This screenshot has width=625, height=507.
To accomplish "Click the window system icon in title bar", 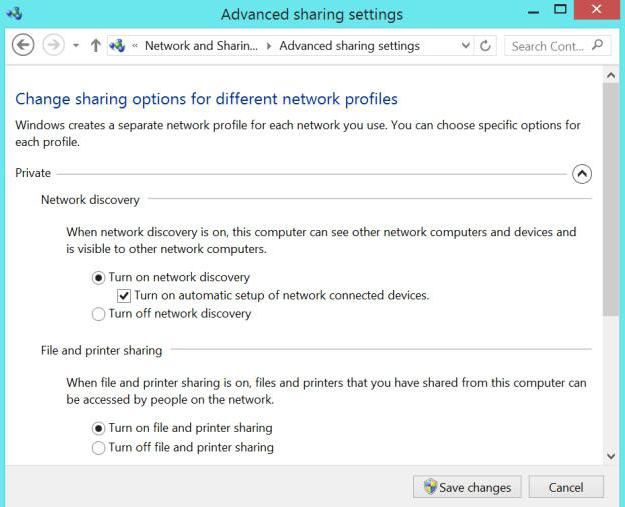I will (x=14, y=14).
